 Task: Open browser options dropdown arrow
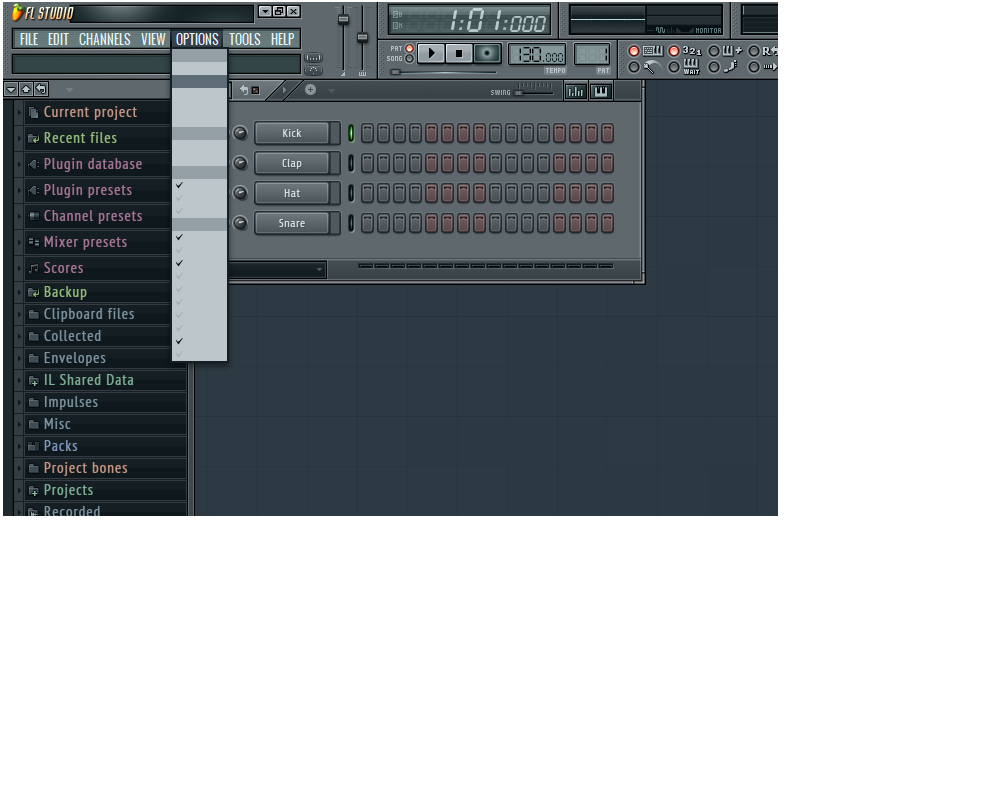pos(11,90)
